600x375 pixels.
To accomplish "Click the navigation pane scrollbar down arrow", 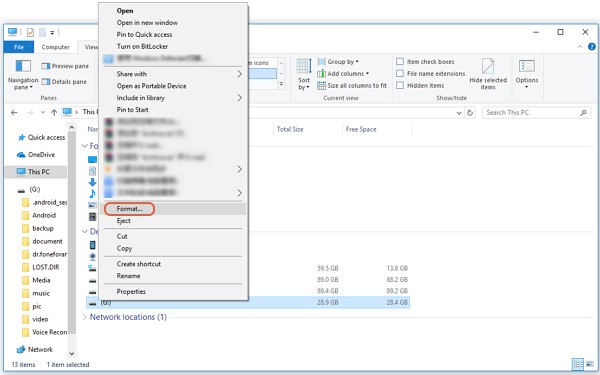I will pyautogui.click(x=72, y=354).
